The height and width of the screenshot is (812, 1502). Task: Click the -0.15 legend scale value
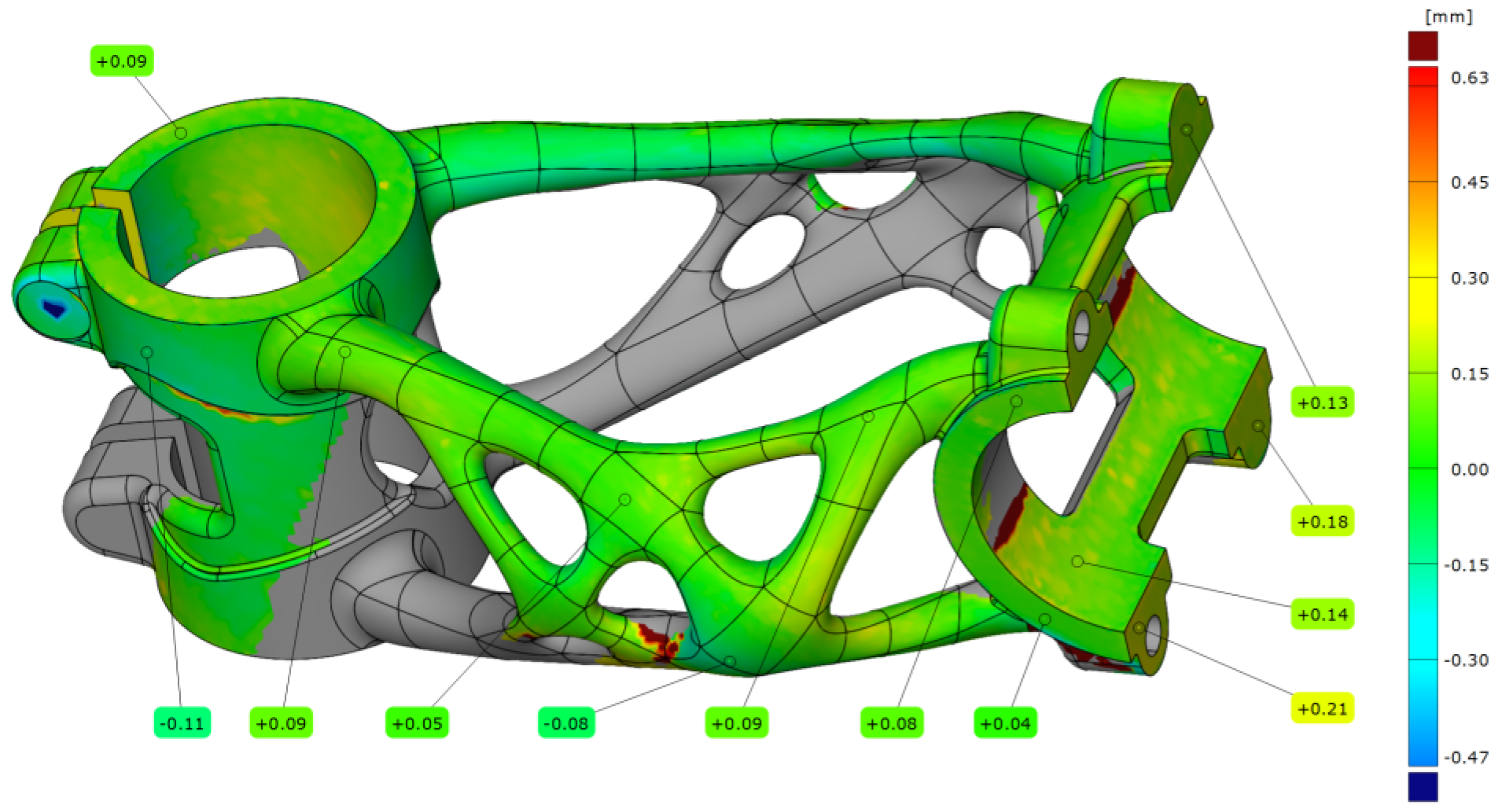click(x=1467, y=565)
